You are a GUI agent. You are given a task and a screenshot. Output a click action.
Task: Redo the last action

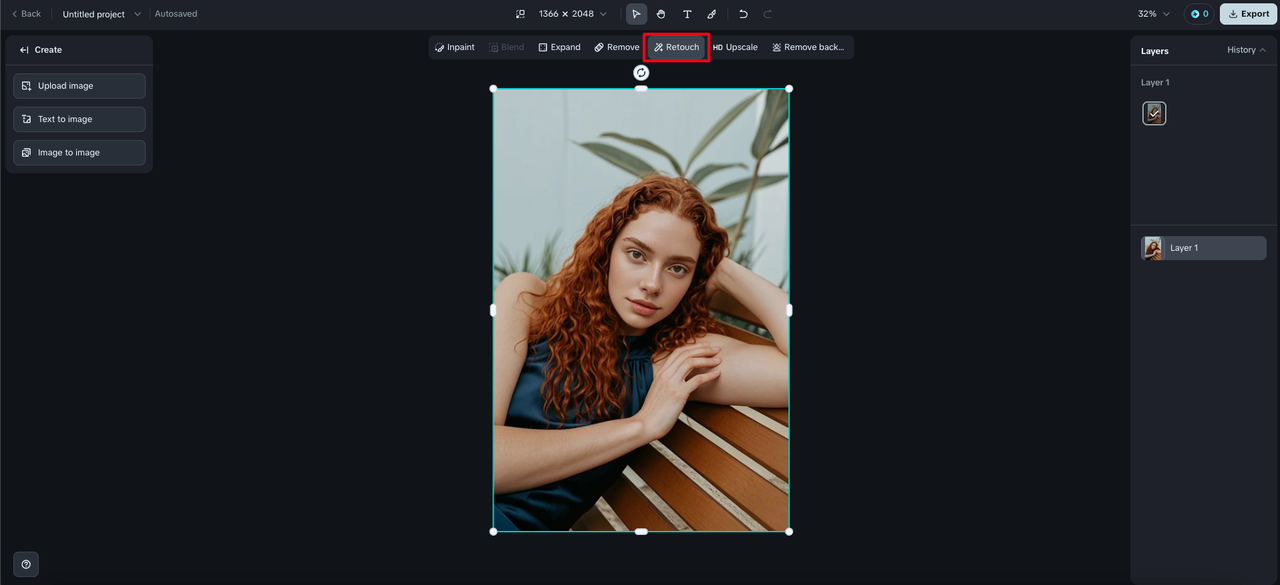(x=768, y=14)
